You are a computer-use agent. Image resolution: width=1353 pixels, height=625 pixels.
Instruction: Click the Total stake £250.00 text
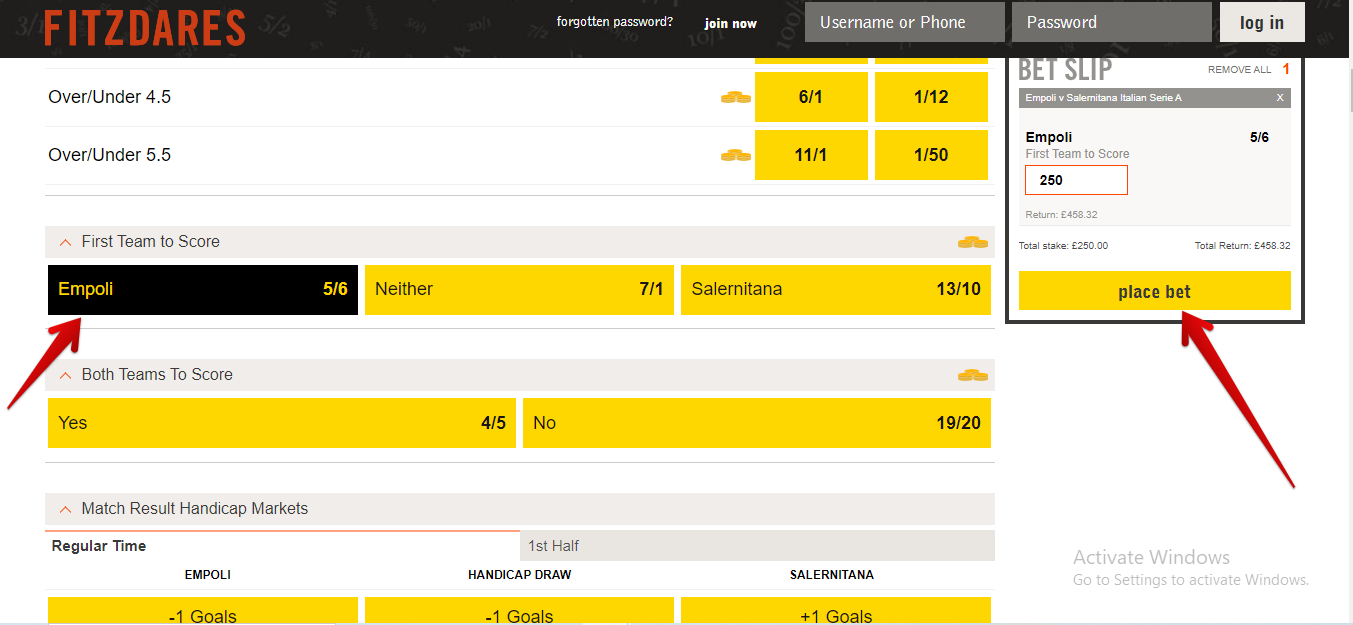pyautogui.click(x=1063, y=246)
